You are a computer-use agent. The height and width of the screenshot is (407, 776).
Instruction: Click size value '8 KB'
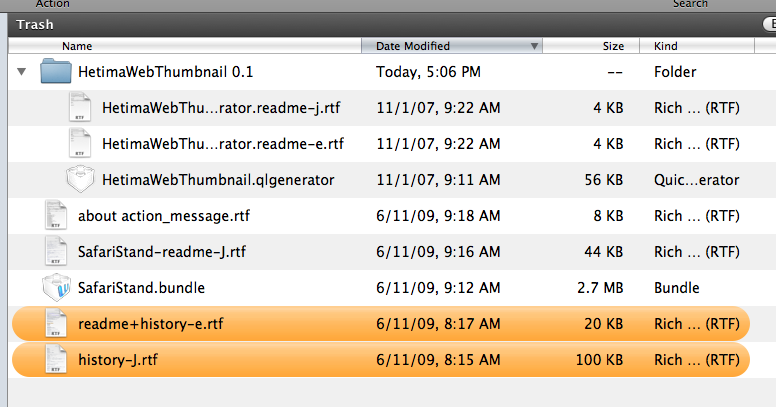pos(608,216)
